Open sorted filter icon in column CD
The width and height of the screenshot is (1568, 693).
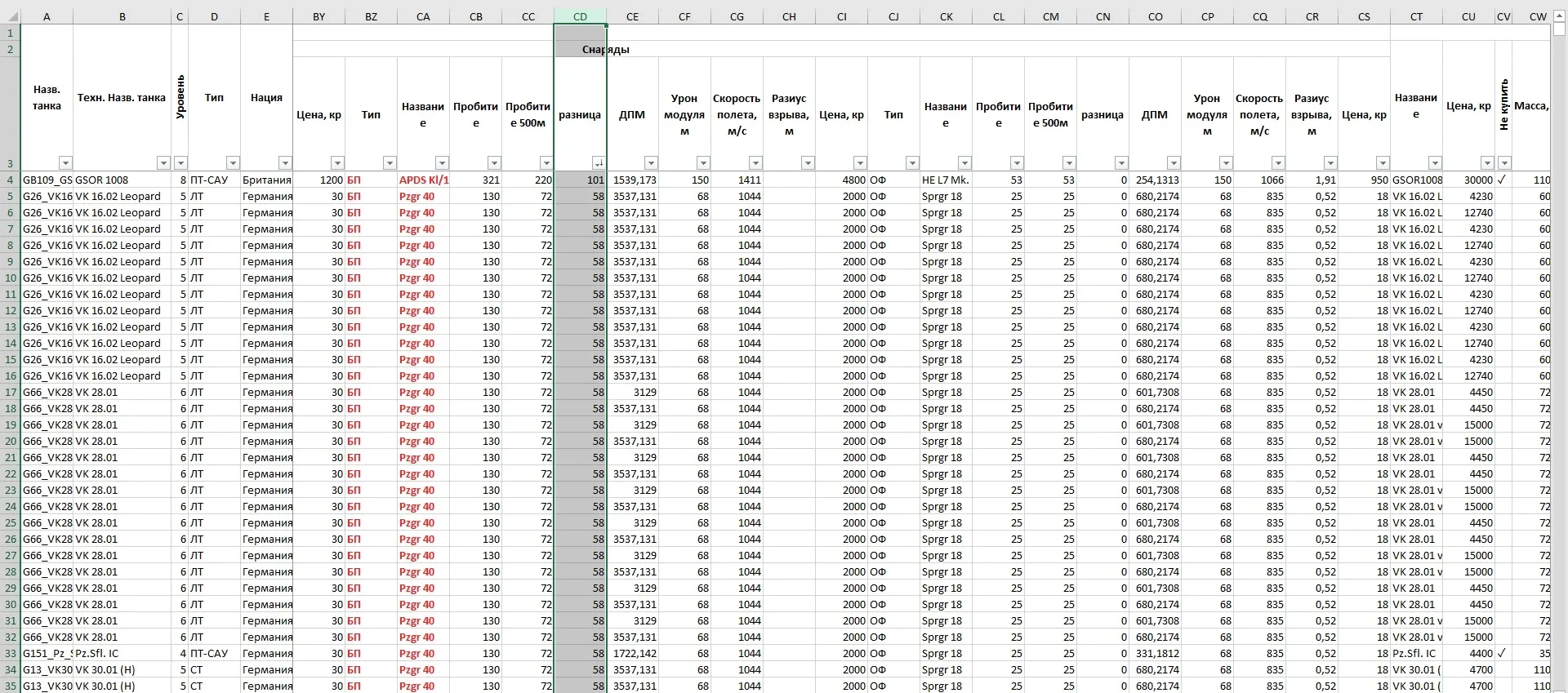point(599,163)
